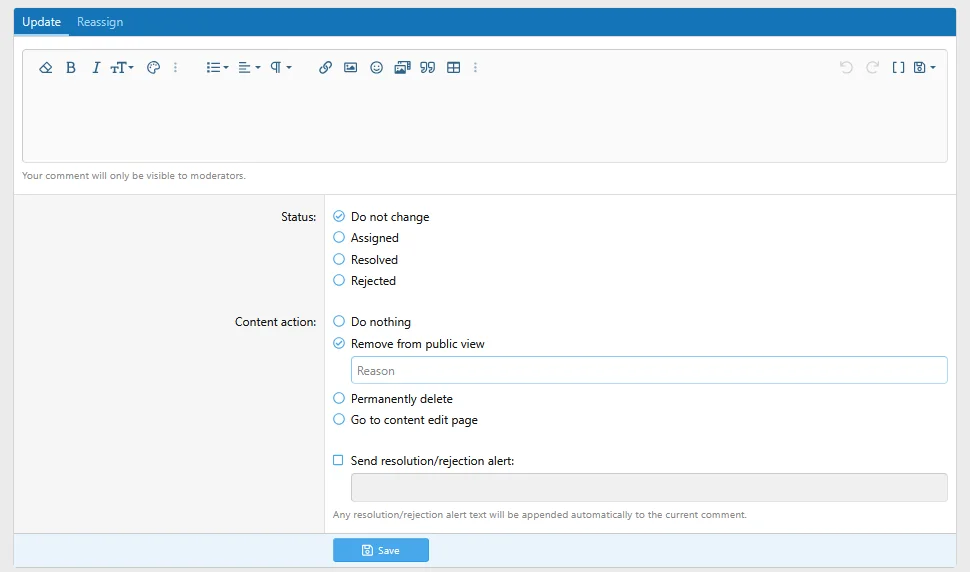This screenshot has height=572, width=970.
Task: Select the Resolved status option
Action: [339, 260]
